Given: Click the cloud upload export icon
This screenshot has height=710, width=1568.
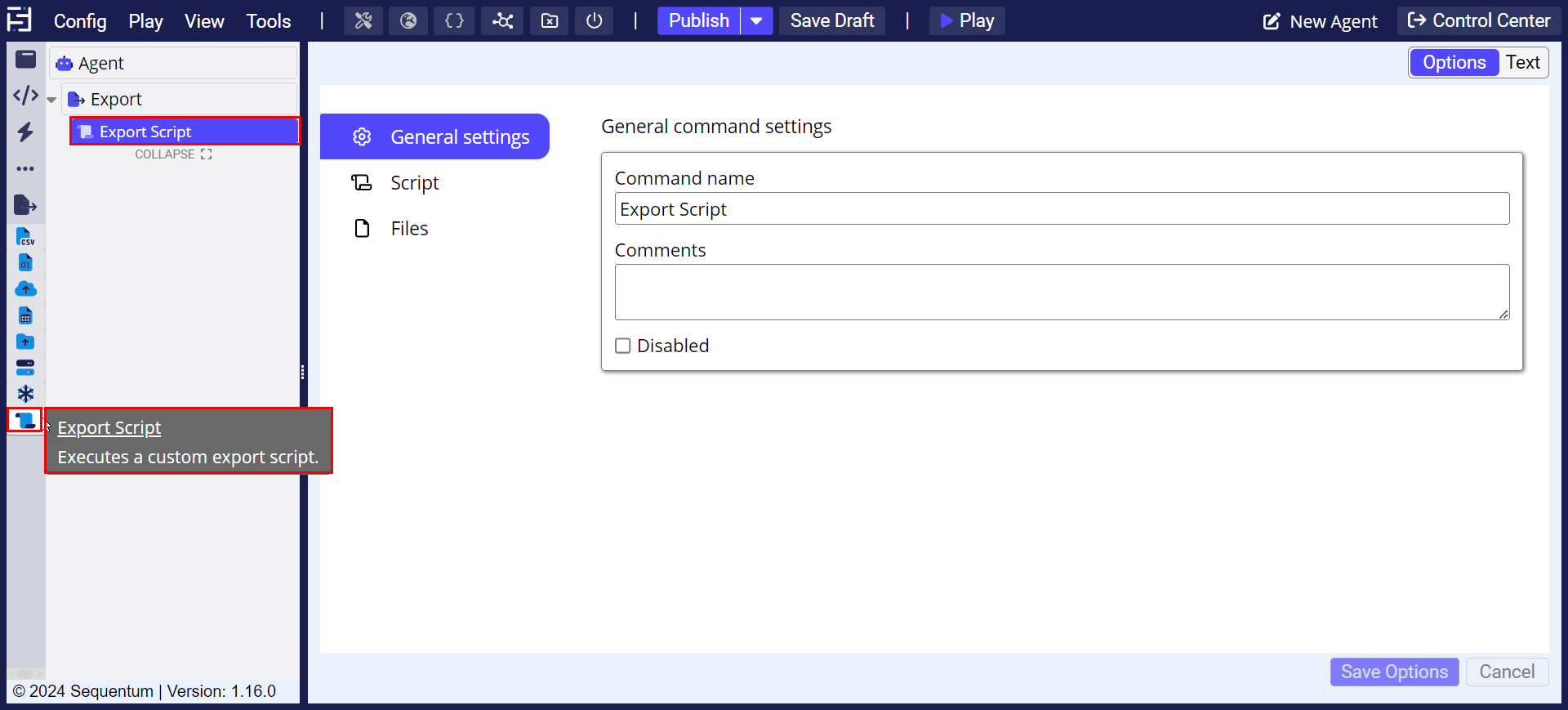Looking at the screenshot, I should pyautogui.click(x=25, y=289).
